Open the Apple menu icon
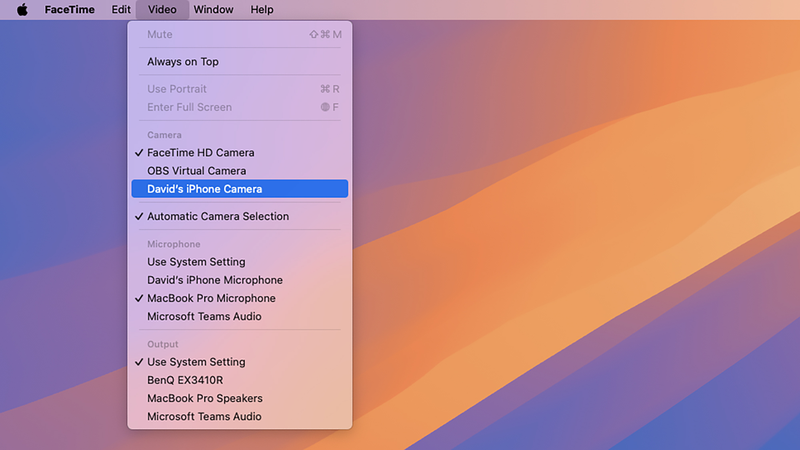Viewport: 800px width, 450px height. point(23,10)
